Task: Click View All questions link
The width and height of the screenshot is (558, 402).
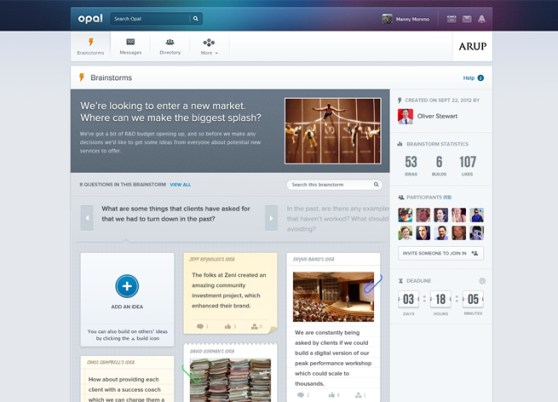Action: point(180,185)
